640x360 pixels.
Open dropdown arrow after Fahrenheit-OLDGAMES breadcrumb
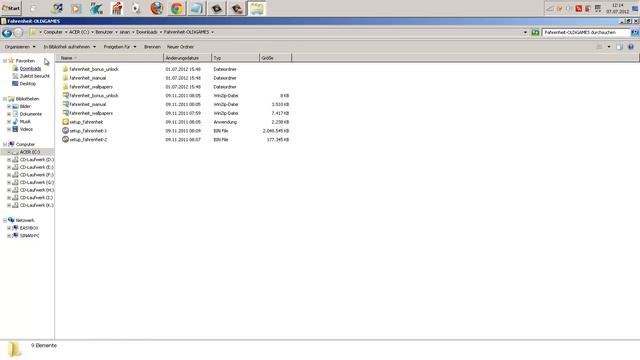pos(212,32)
